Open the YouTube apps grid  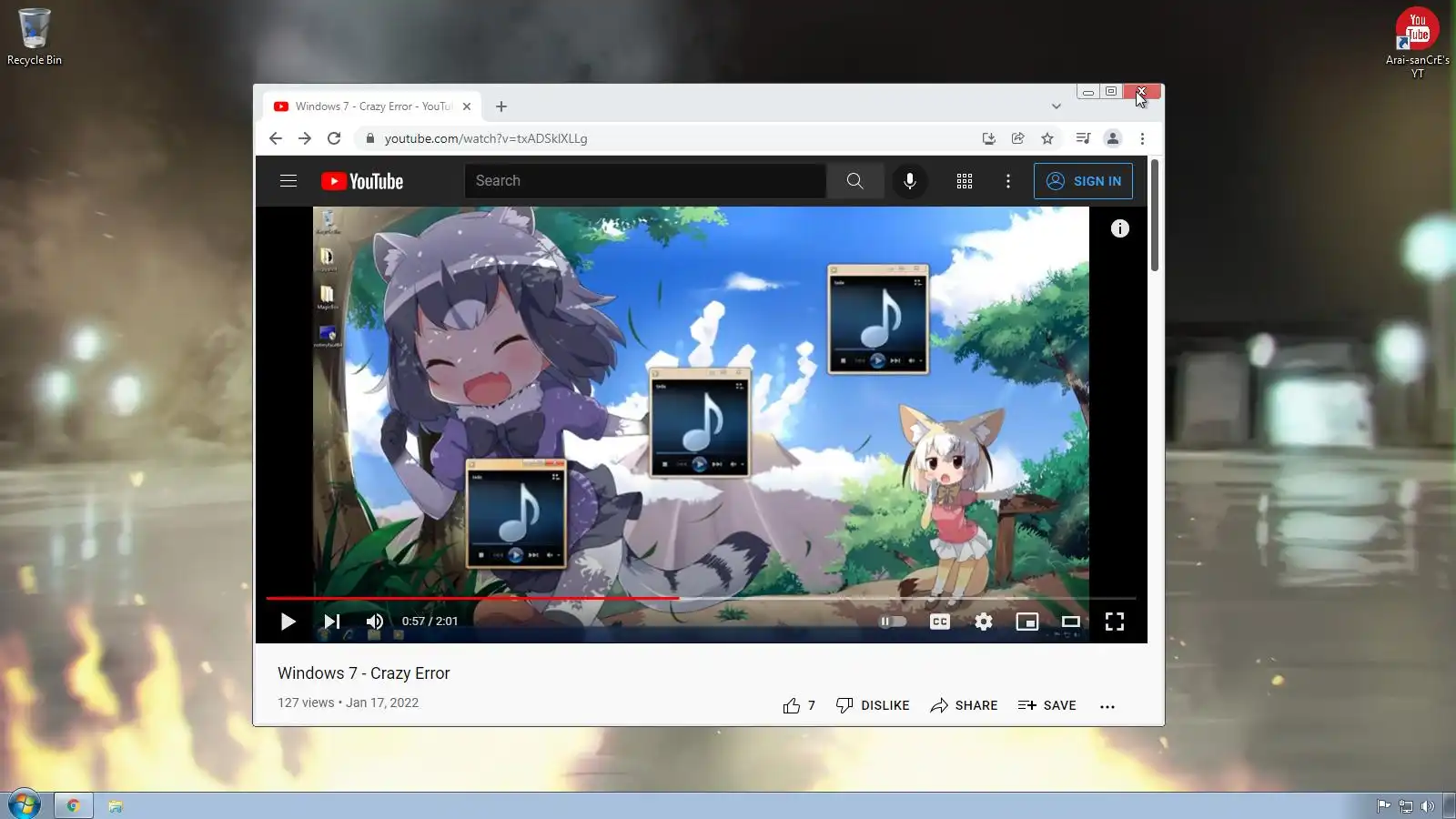click(965, 181)
